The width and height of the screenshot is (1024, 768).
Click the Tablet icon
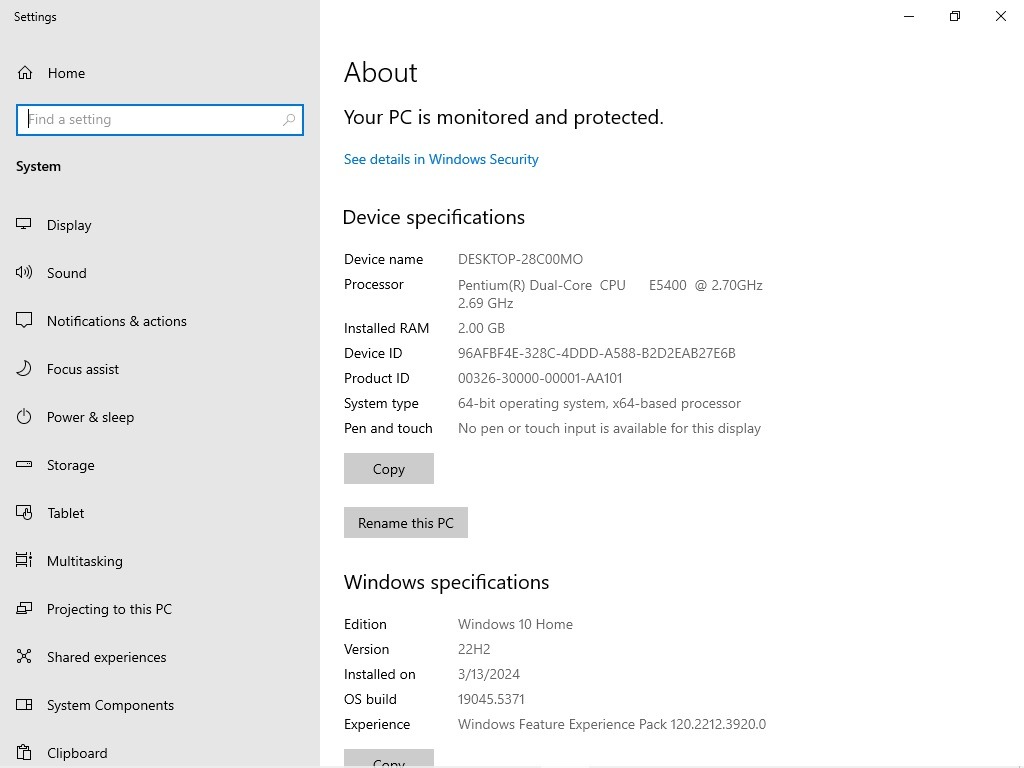click(24, 513)
